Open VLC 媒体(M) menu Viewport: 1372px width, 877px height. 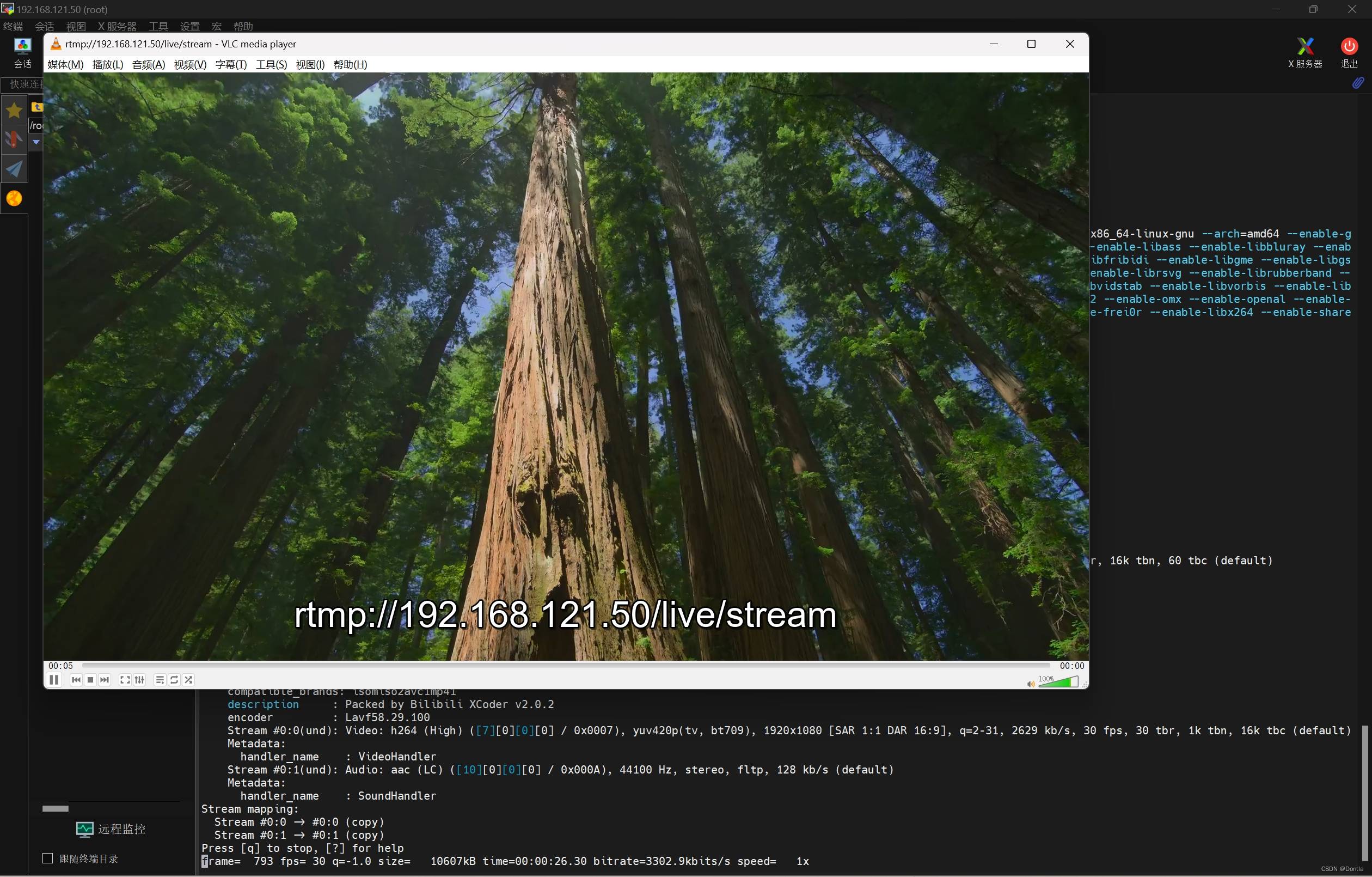pos(65,64)
